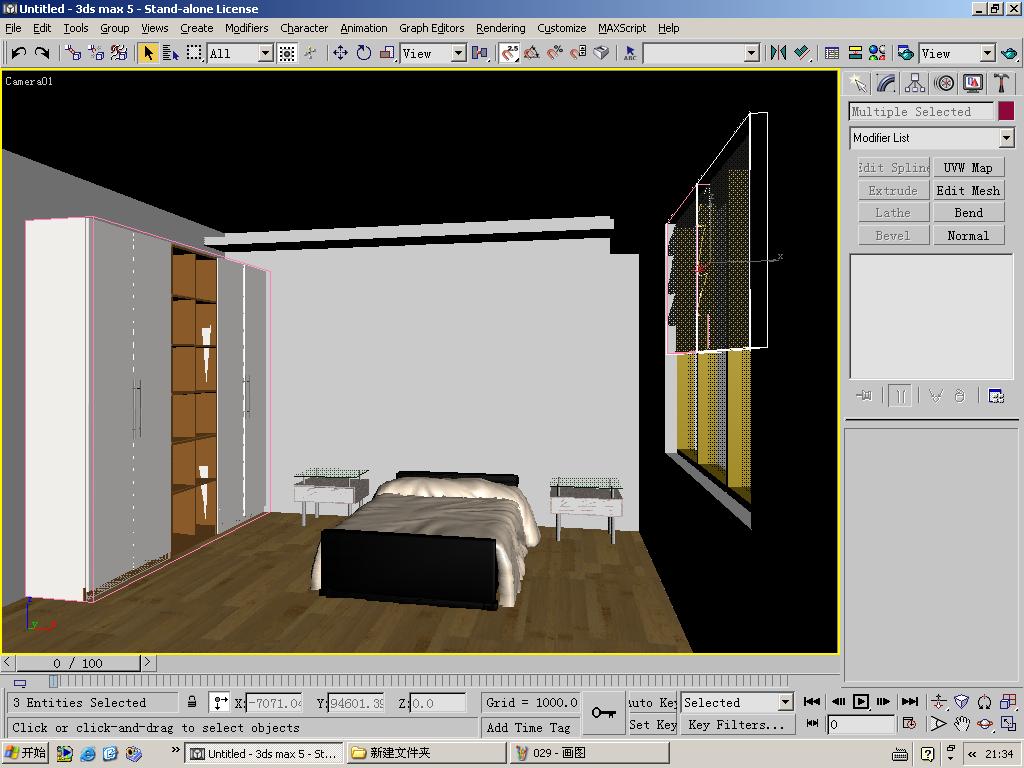The width and height of the screenshot is (1024, 768).
Task: Open the Hierarchy panel tab
Action: pyautogui.click(x=915, y=84)
